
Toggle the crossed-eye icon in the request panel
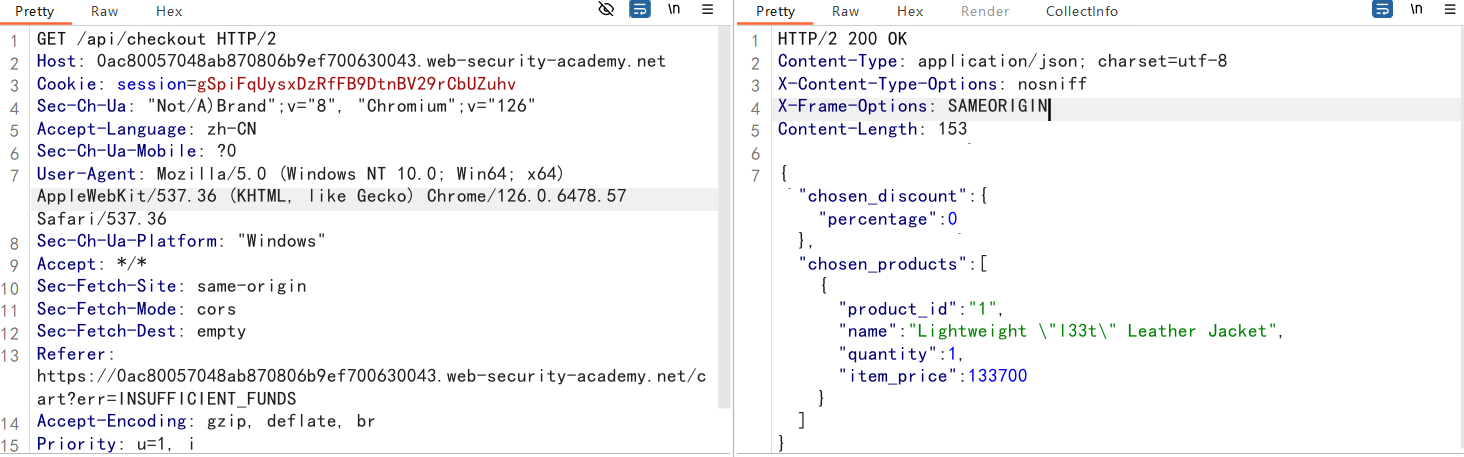(606, 10)
